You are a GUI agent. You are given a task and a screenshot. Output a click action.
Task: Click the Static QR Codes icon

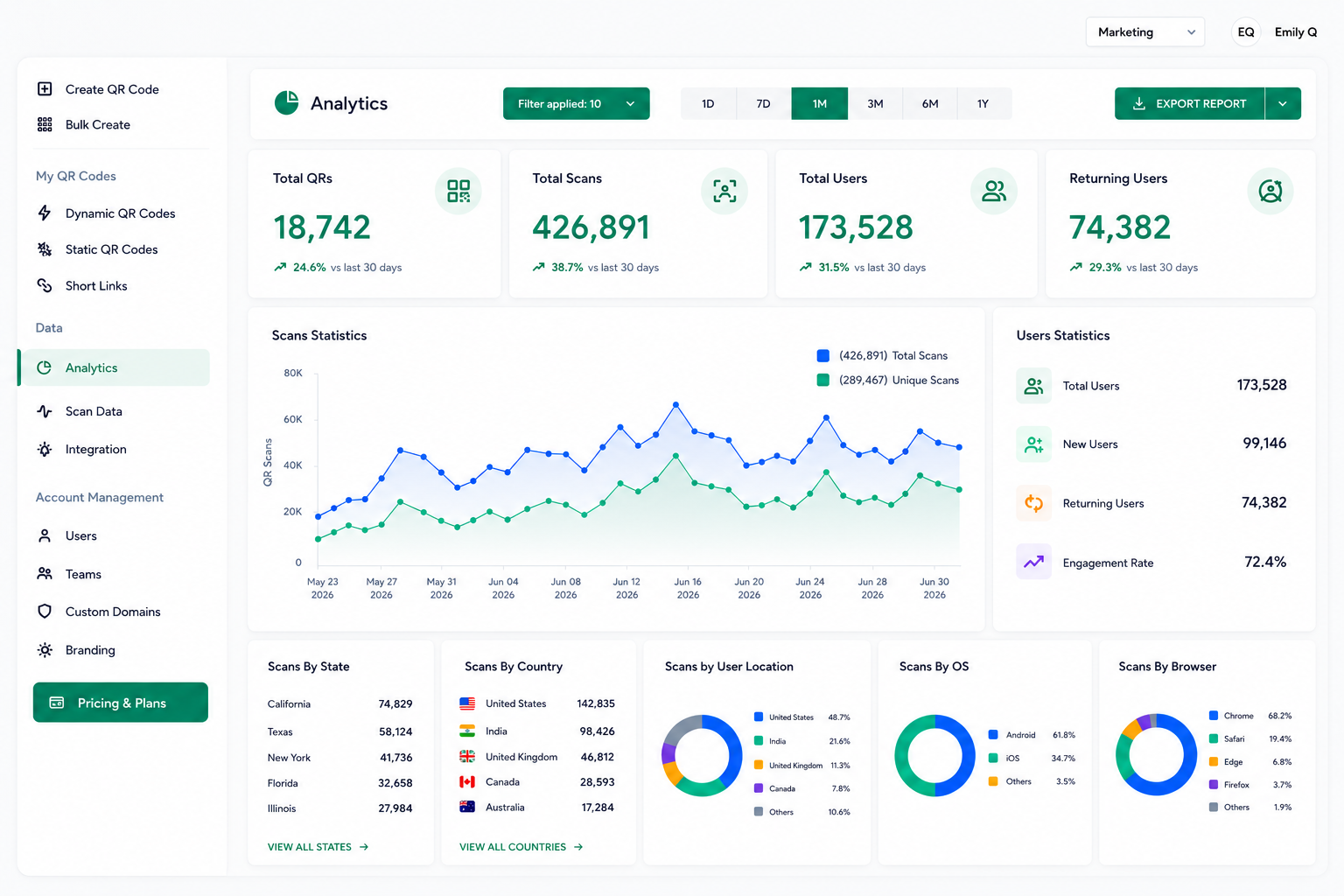(x=45, y=249)
